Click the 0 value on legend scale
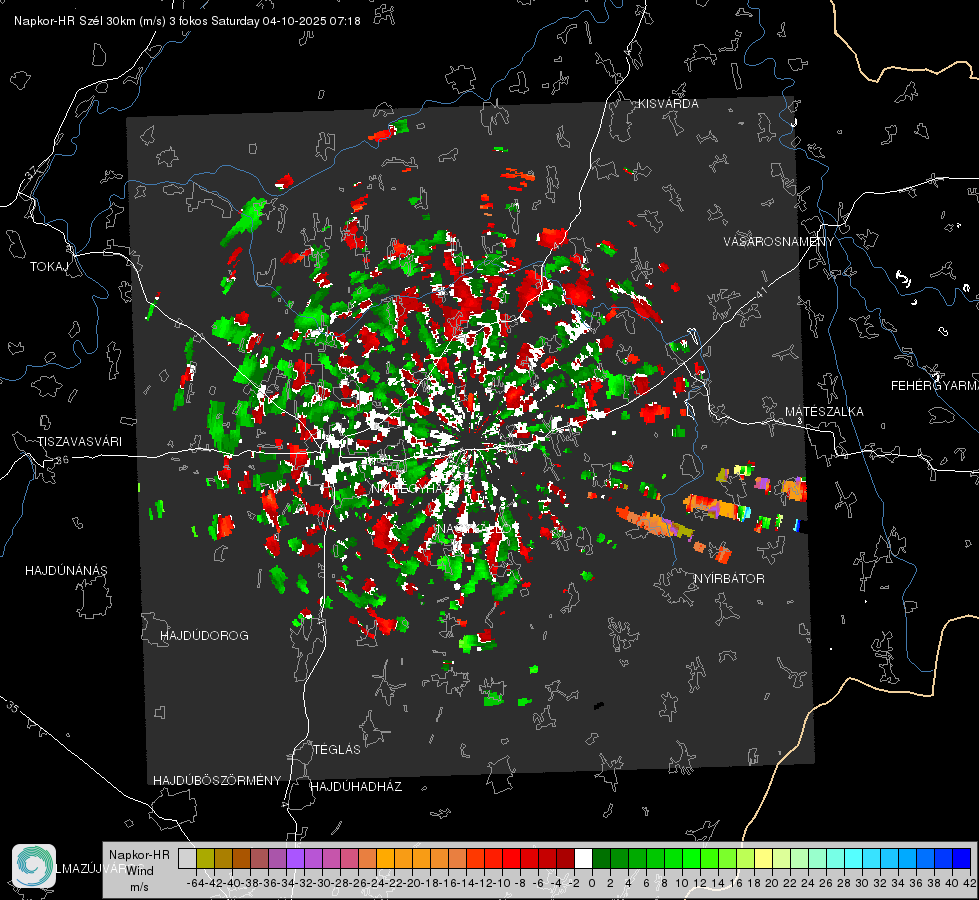This screenshot has width=979, height=900. pos(592,883)
